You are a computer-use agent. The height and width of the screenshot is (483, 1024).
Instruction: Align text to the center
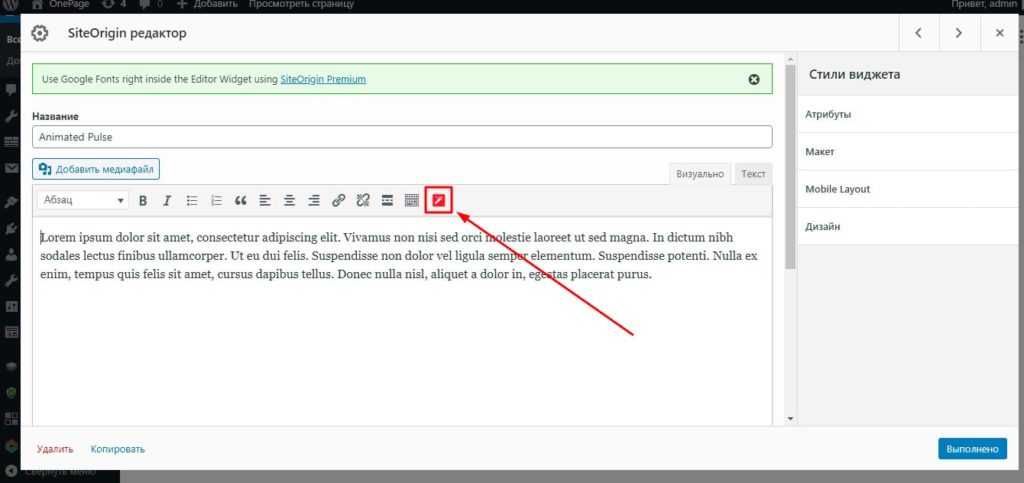tap(289, 200)
